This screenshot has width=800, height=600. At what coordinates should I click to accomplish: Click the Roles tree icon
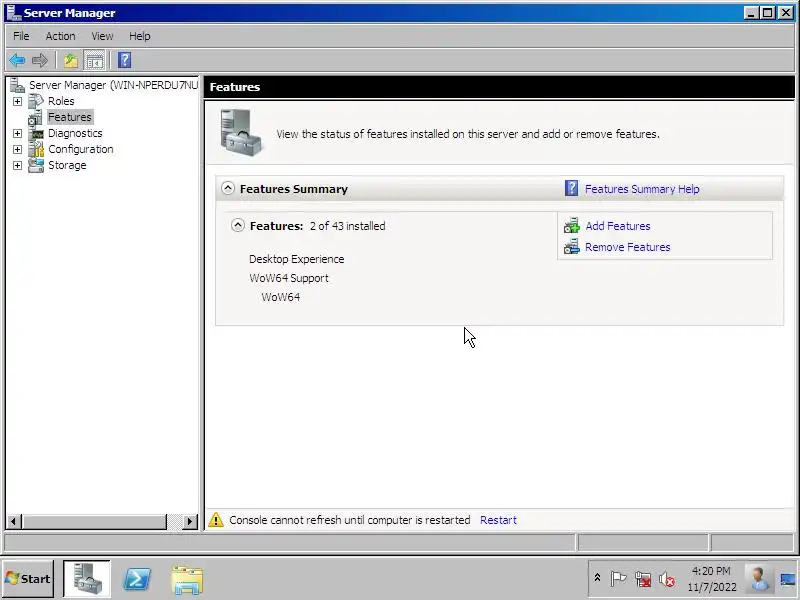pos(36,101)
